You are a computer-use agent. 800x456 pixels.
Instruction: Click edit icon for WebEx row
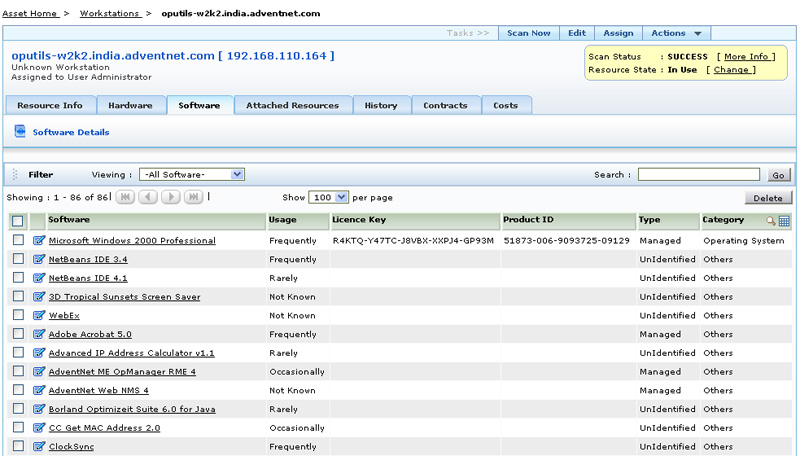pyautogui.click(x=39, y=315)
